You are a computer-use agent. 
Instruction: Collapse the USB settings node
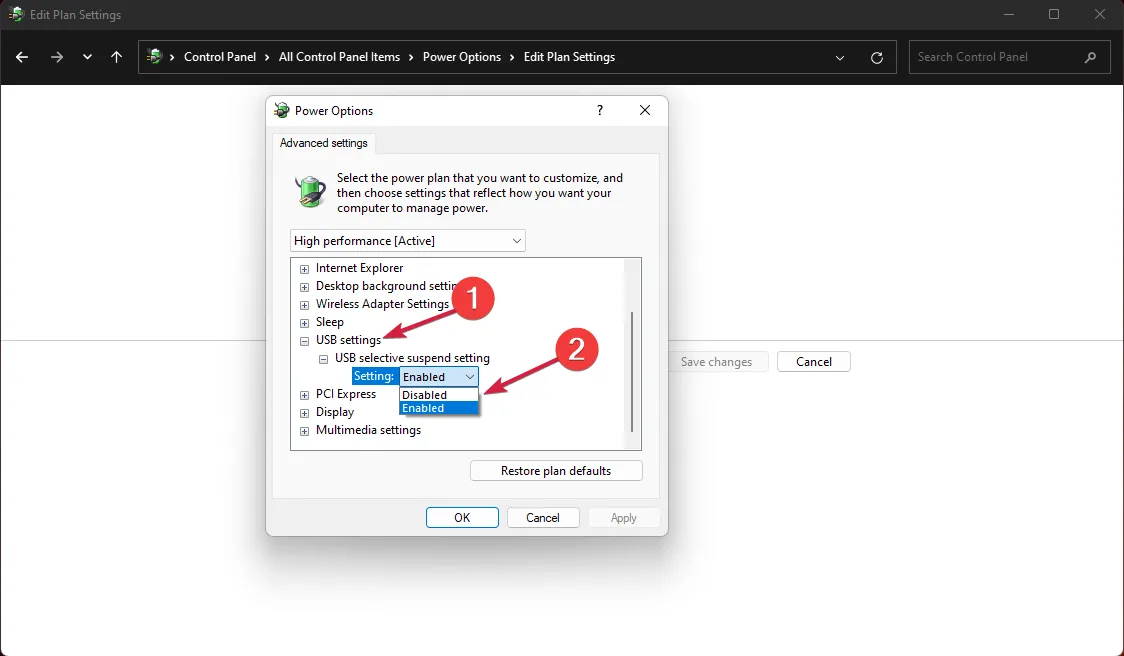click(305, 341)
